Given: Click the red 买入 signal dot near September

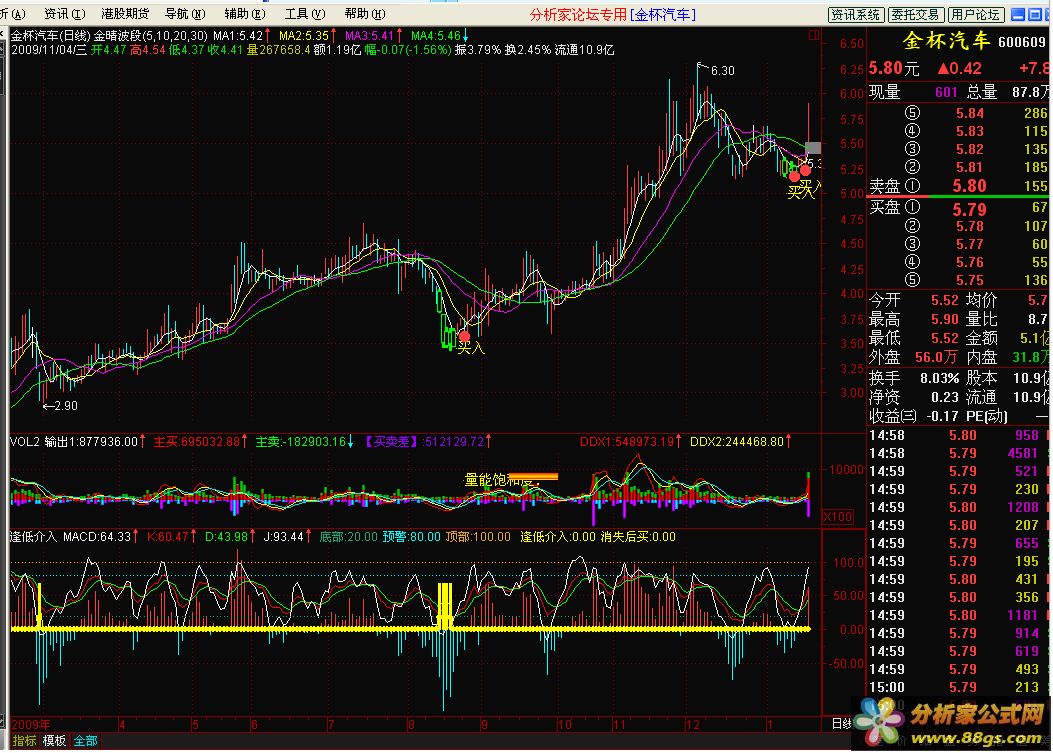Looking at the screenshot, I should [x=464, y=336].
